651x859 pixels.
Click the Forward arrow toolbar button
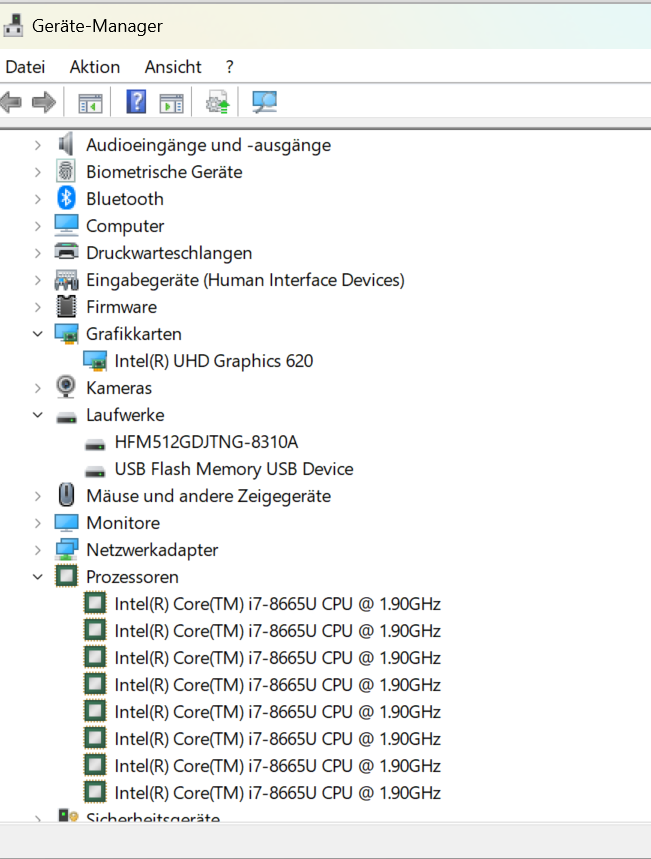coord(44,102)
